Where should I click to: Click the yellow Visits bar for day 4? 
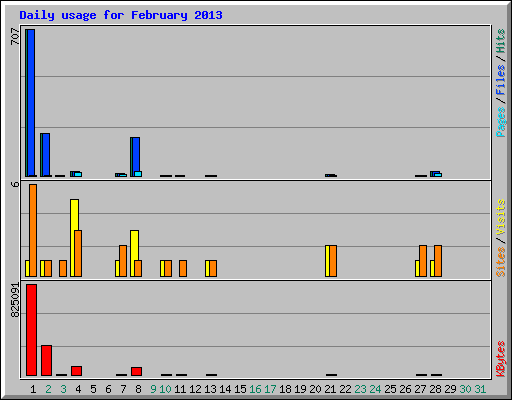tap(75, 238)
